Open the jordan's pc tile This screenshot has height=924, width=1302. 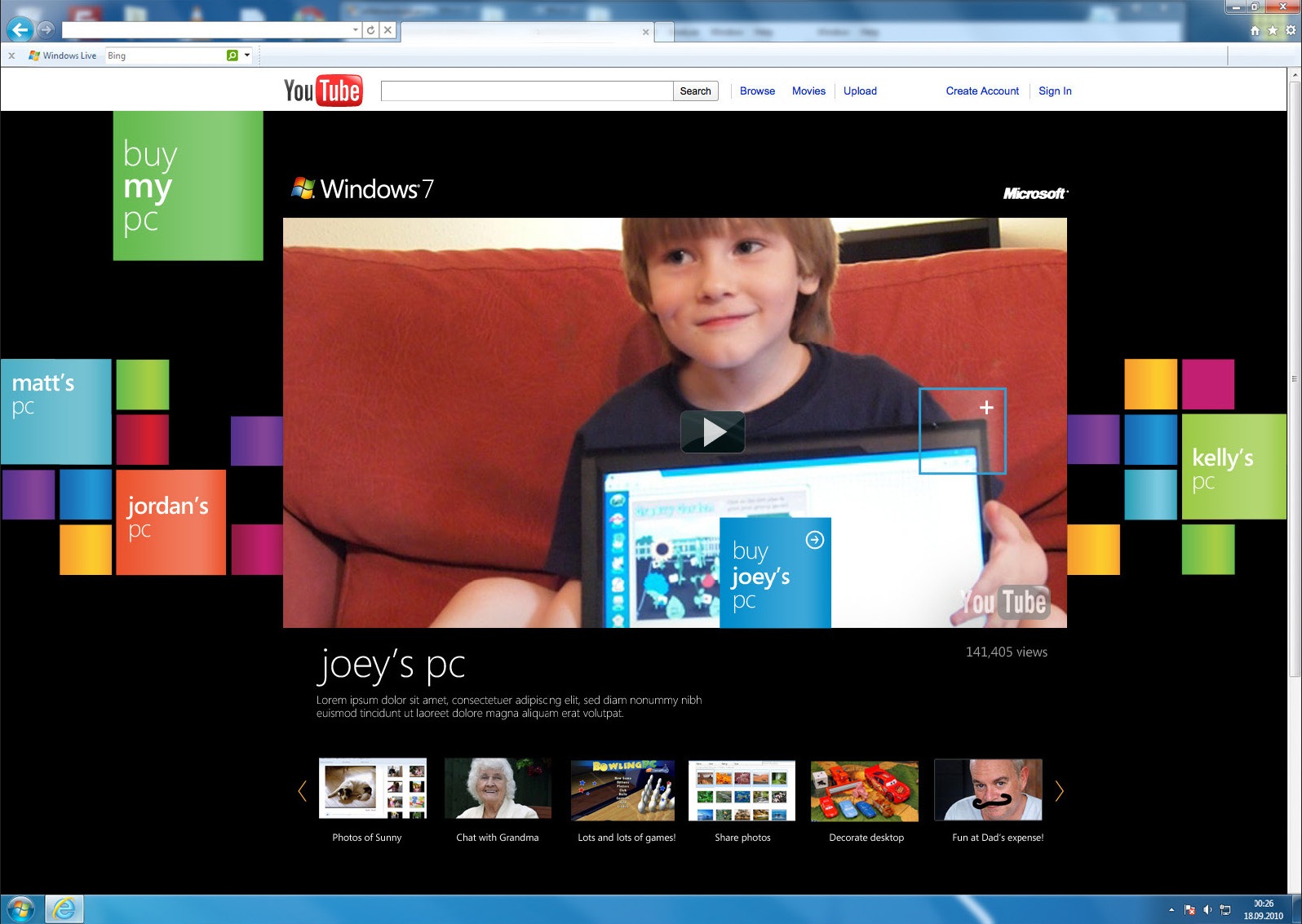[x=170, y=522]
